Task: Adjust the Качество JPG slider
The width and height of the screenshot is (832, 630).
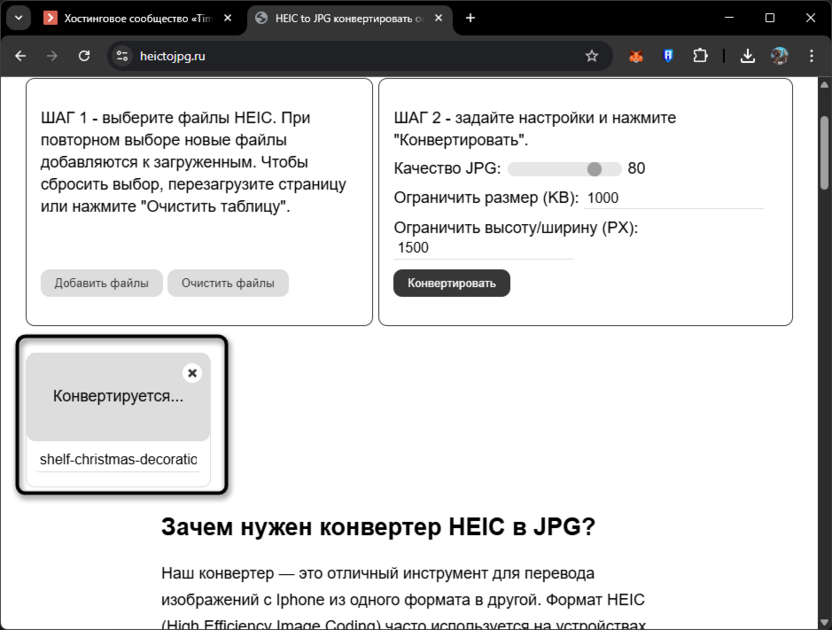Action: click(598, 168)
